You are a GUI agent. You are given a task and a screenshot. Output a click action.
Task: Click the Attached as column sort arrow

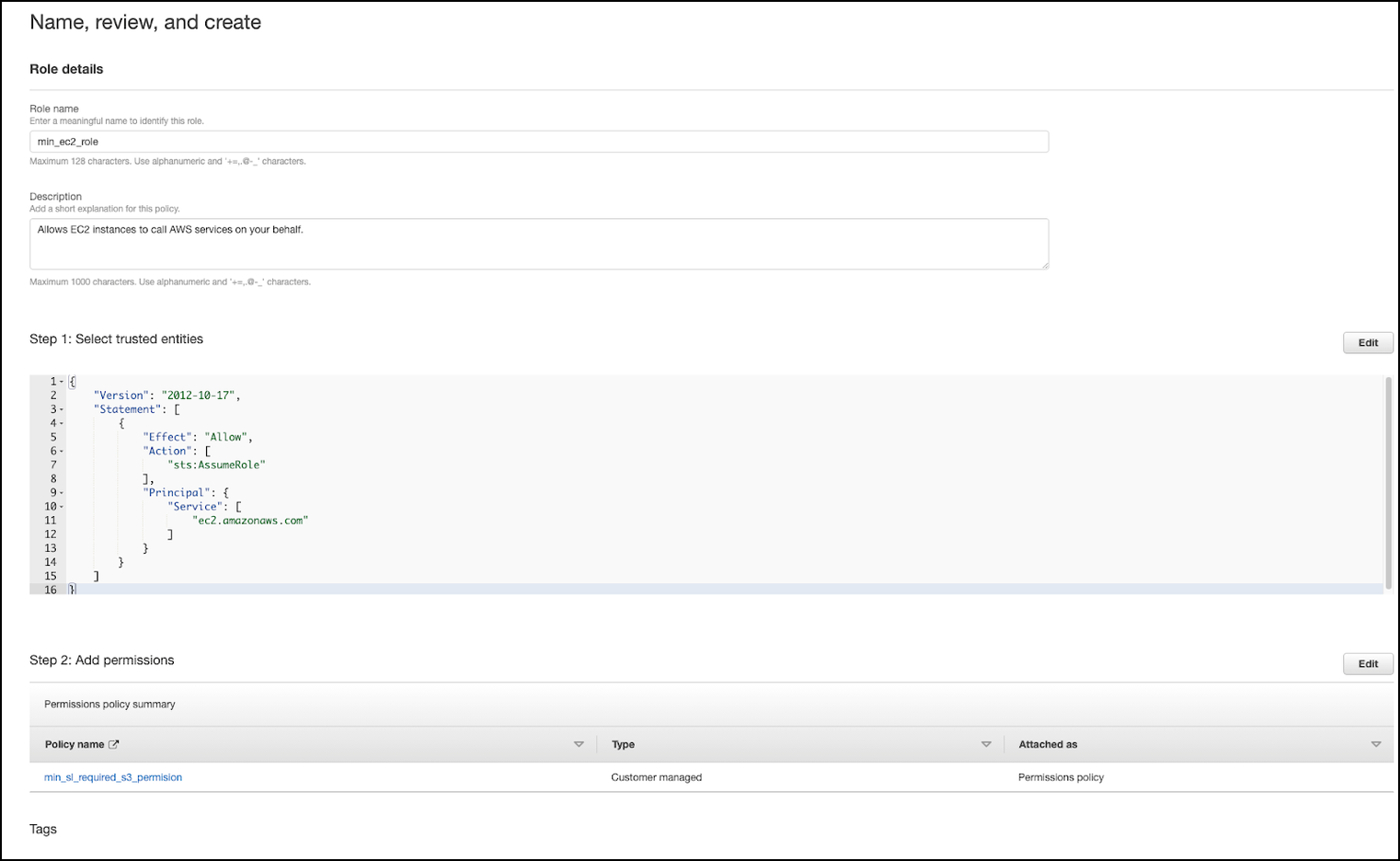click(x=1375, y=744)
